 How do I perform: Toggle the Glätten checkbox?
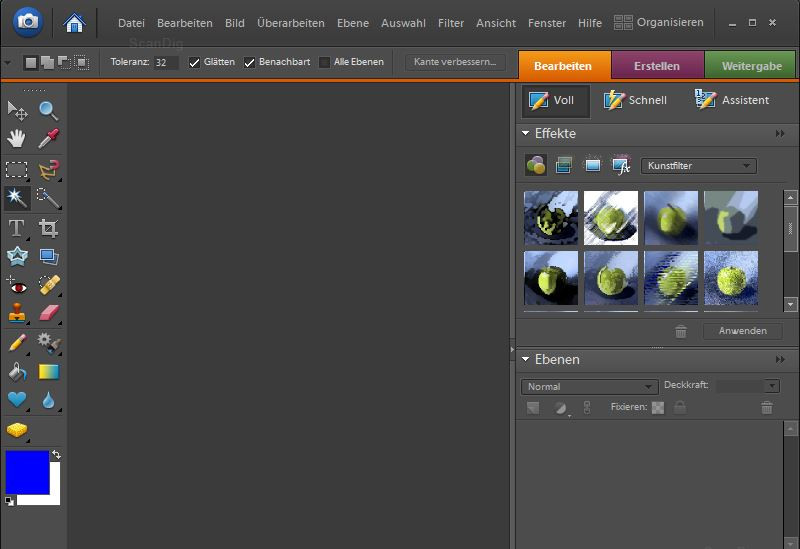[x=195, y=62]
